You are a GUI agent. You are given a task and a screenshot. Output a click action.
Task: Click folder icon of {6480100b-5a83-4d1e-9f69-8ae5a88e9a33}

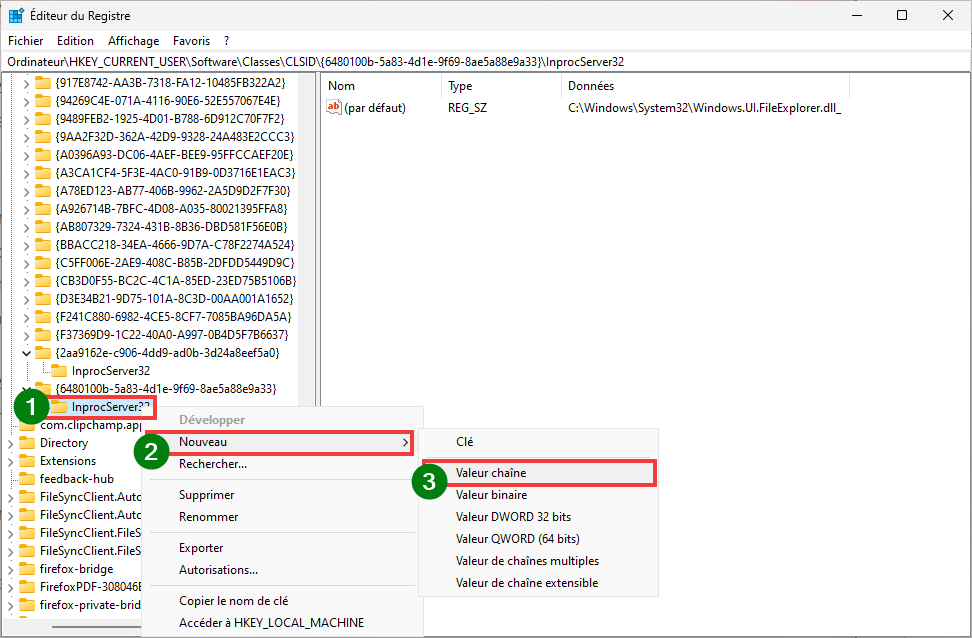click(x=43, y=389)
